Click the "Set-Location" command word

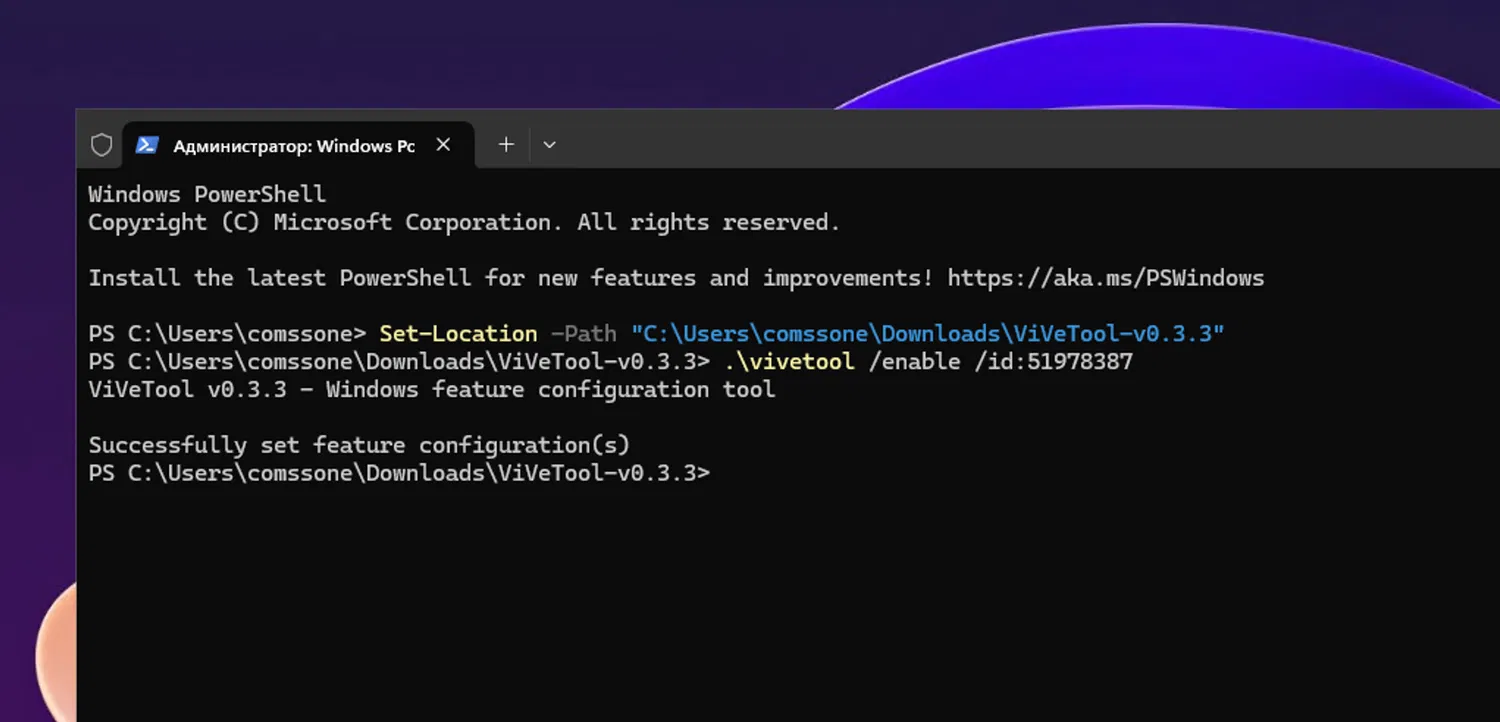pyautogui.click(x=458, y=334)
